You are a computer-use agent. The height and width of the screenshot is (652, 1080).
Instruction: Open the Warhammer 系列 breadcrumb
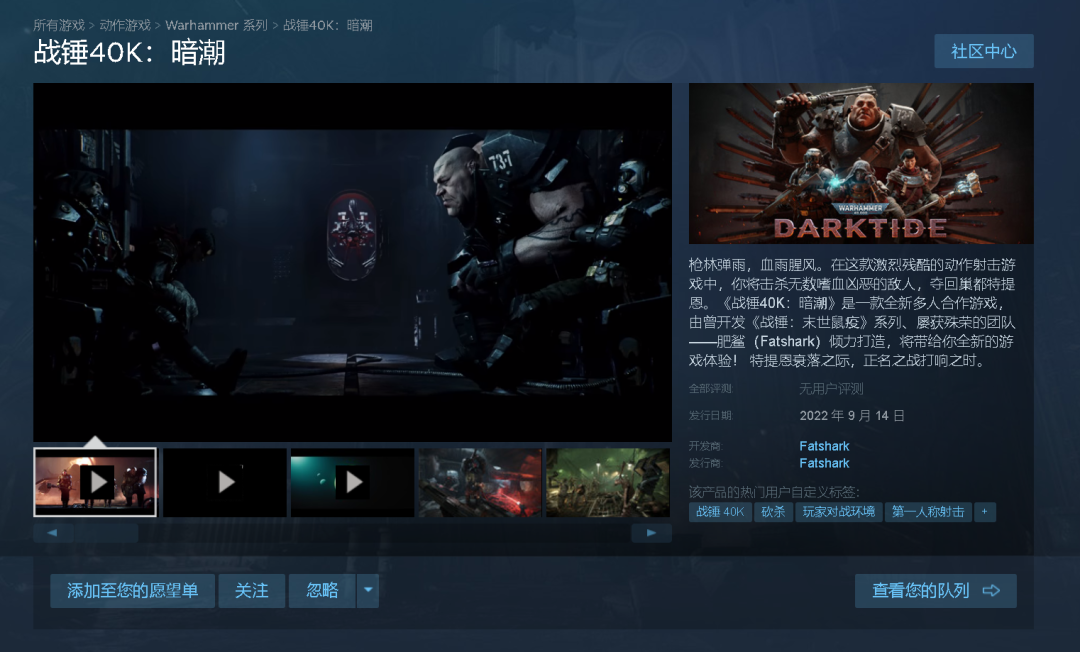(216, 25)
